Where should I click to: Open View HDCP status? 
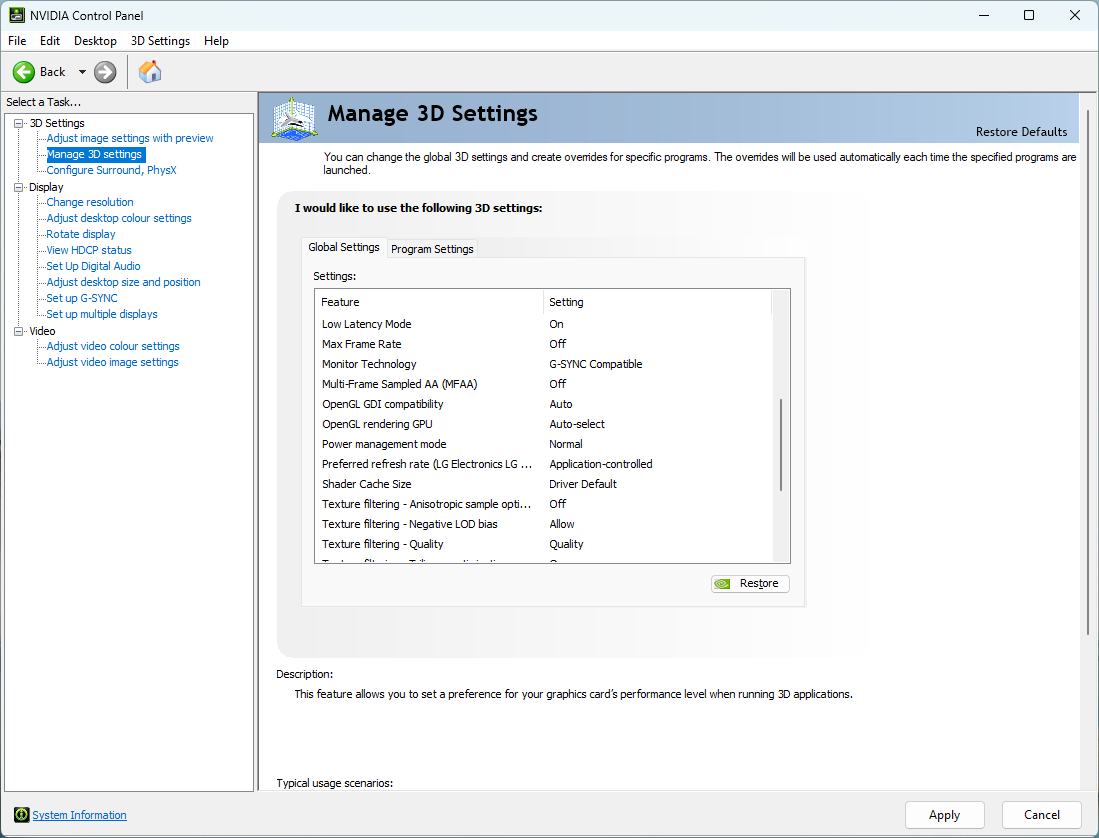point(89,250)
